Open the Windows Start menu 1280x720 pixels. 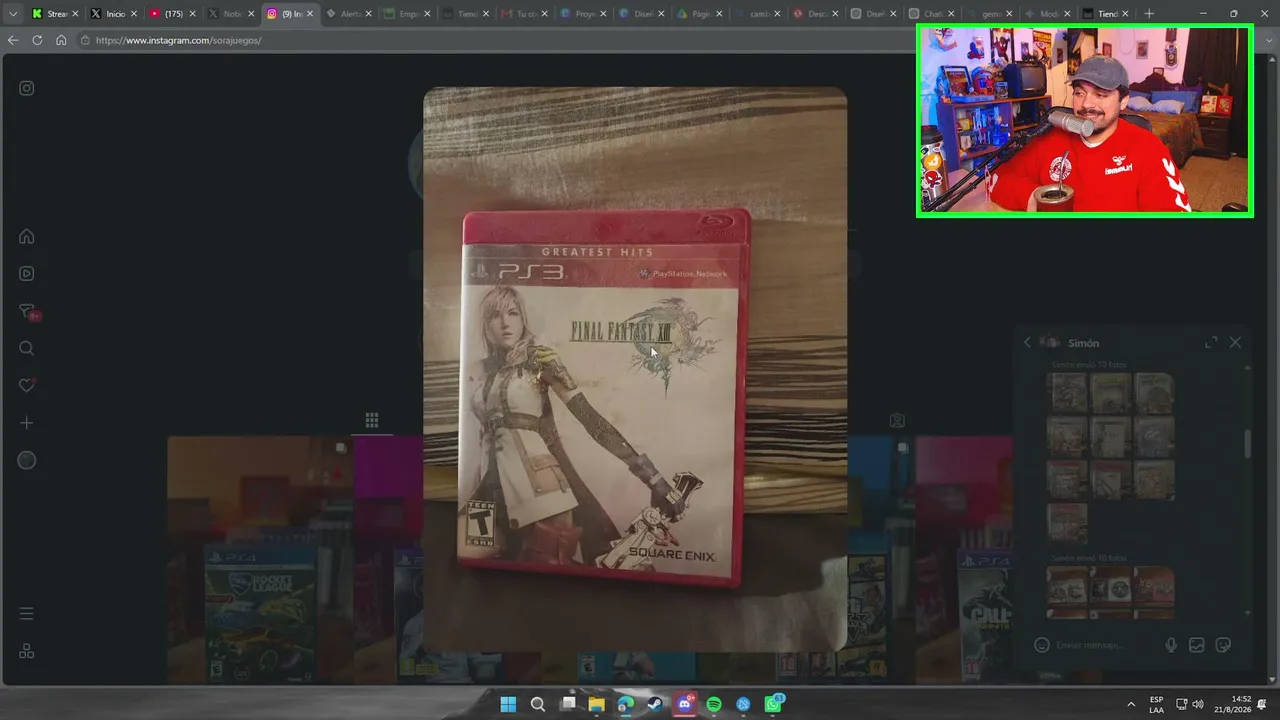[508, 704]
